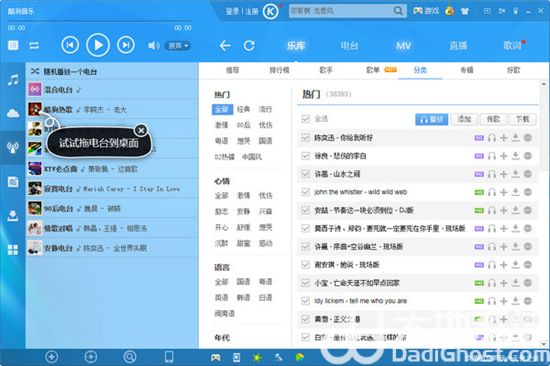The width and height of the screenshot is (550, 366).
Task: Open the downloads sidebar icon
Action: 13,216
